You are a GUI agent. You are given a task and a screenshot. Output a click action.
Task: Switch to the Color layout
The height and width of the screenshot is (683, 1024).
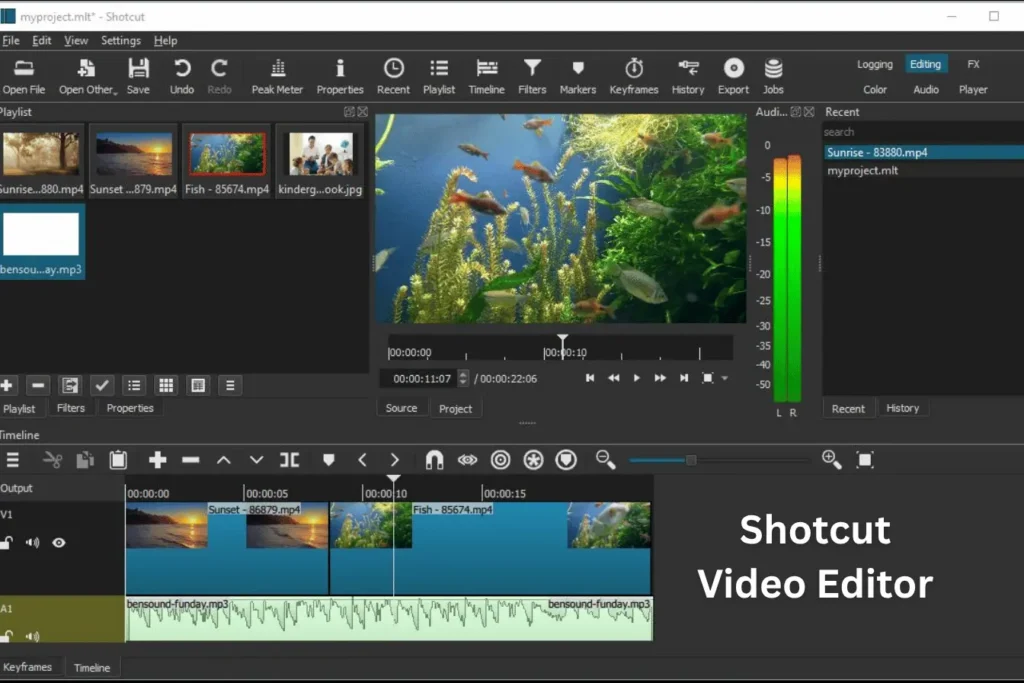click(875, 89)
